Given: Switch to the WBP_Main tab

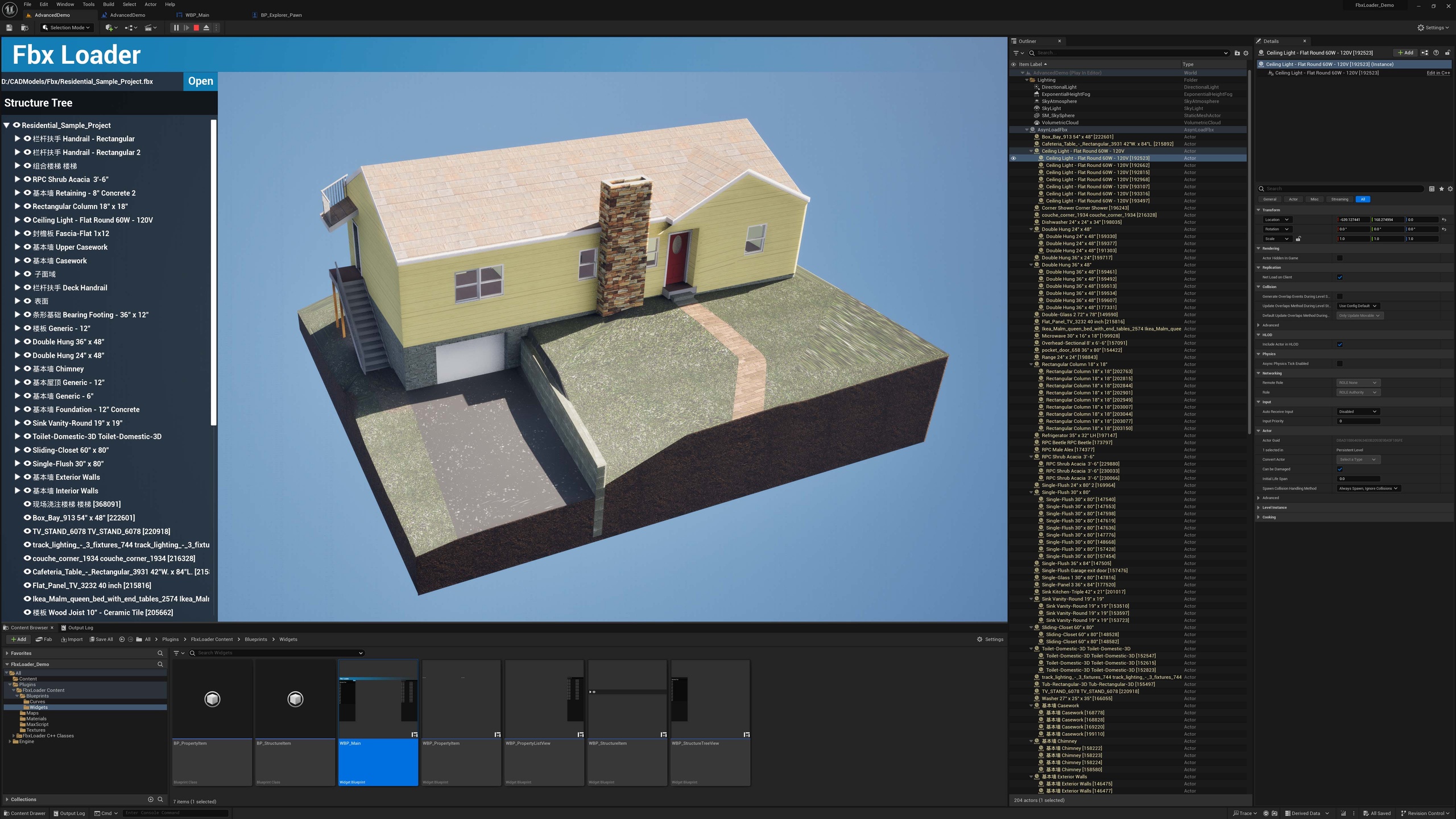Looking at the screenshot, I should (197, 15).
